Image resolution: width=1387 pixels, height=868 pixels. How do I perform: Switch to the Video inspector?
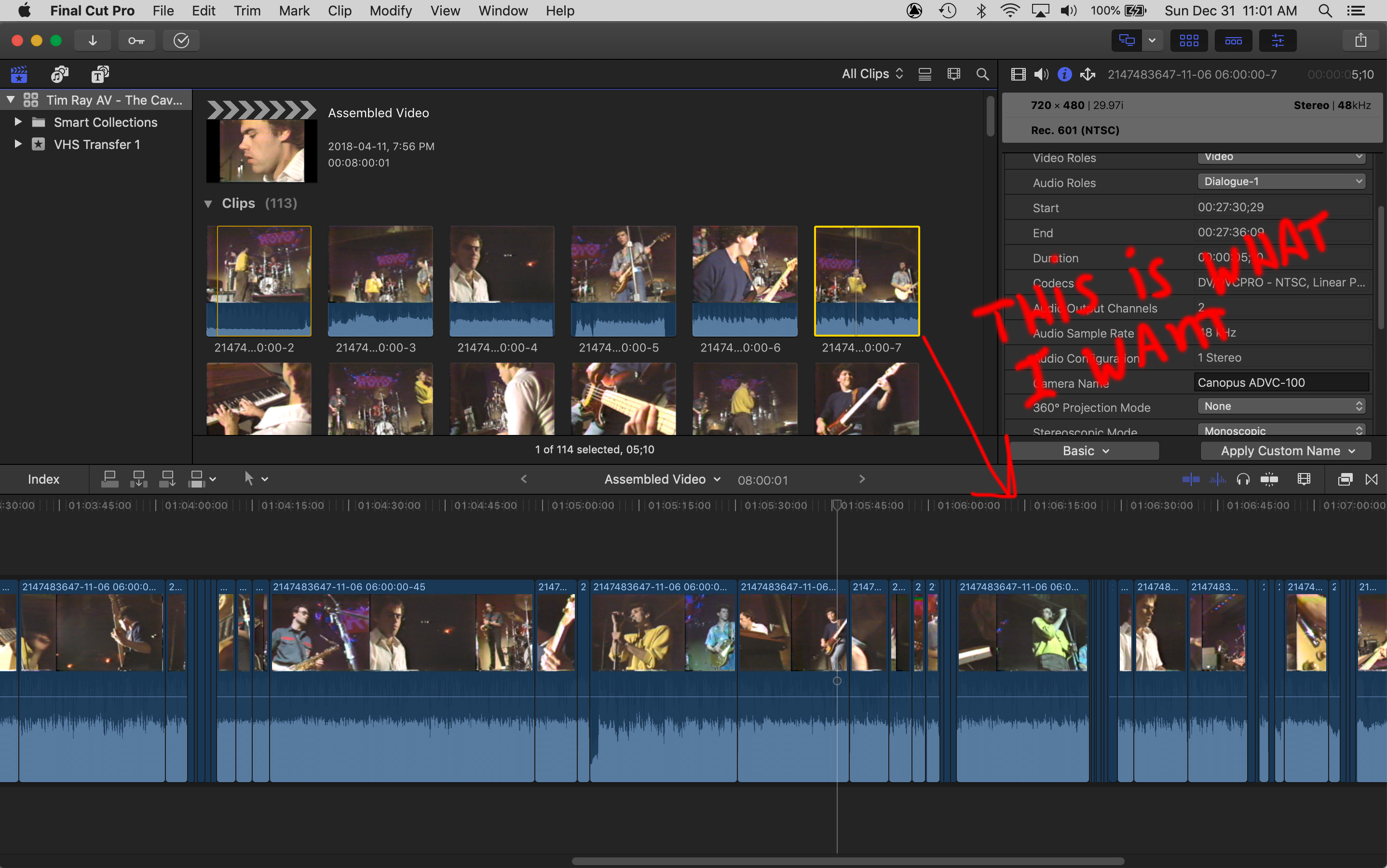(1019, 74)
